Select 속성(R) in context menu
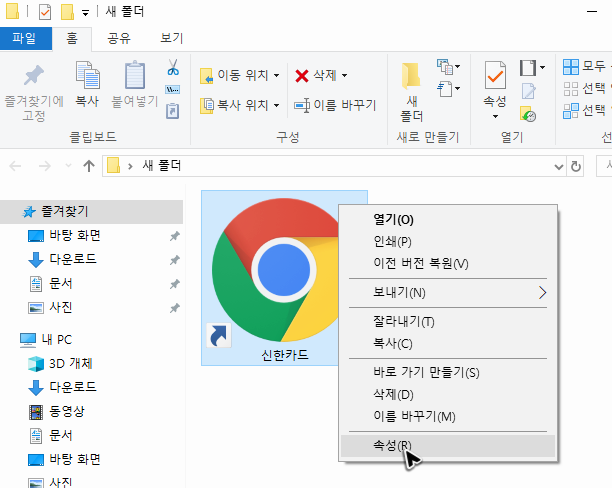Viewport: 612px width, 488px height. pyautogui.click(x=448, y=445)
